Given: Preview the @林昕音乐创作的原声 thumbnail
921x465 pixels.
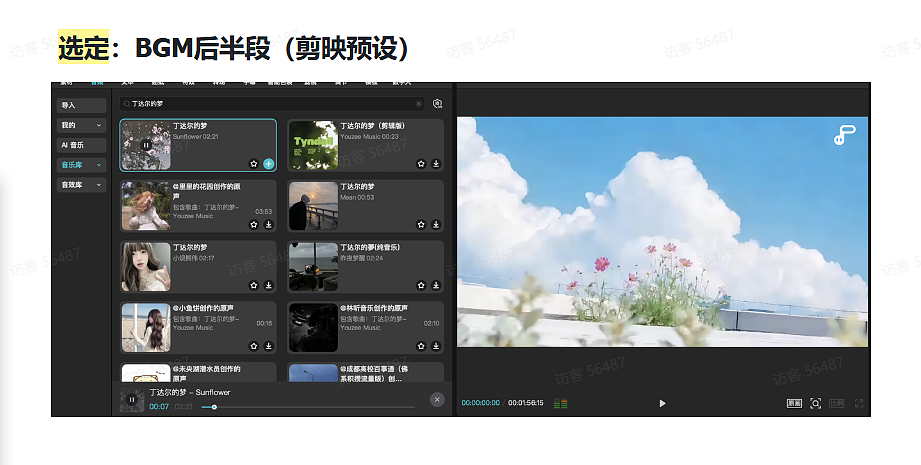Looking at the screenshot, I should click(314, 327).
